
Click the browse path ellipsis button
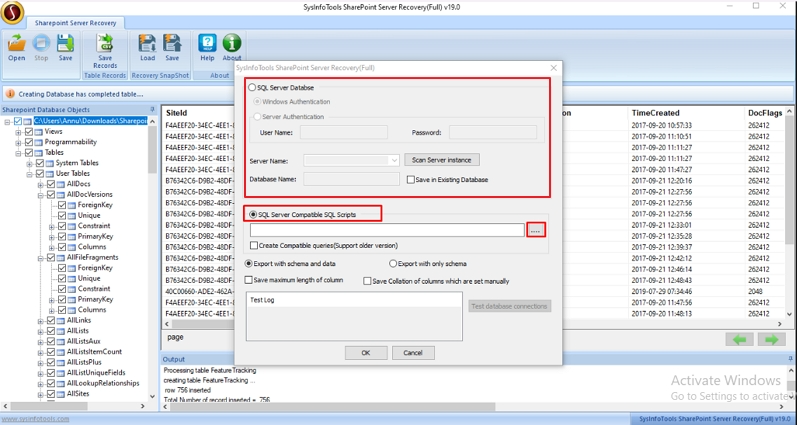tap(536, 230)
